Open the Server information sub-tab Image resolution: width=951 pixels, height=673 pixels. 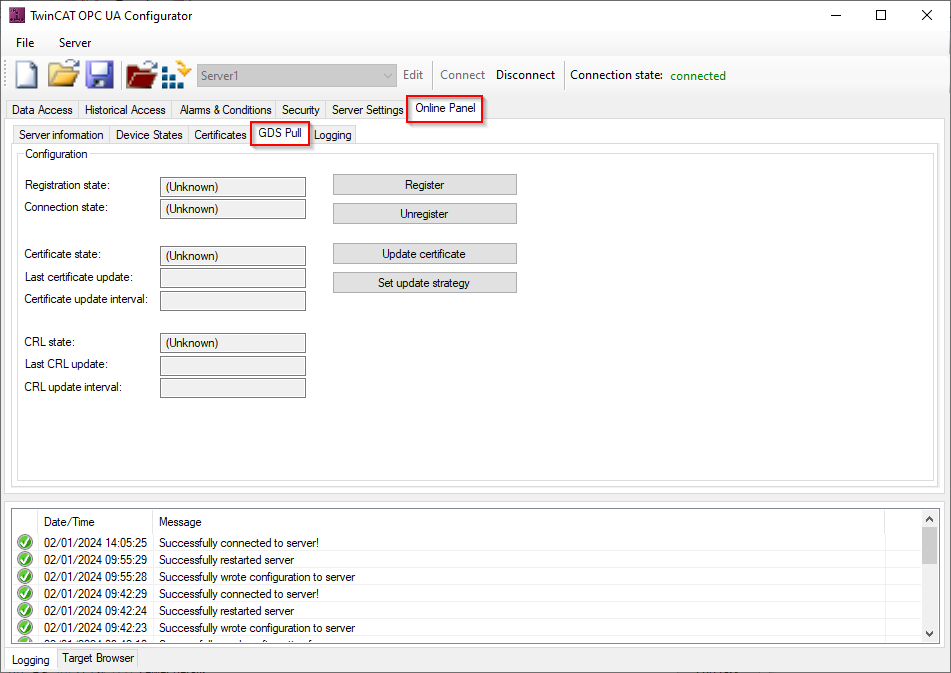click(x=61, y=135)
